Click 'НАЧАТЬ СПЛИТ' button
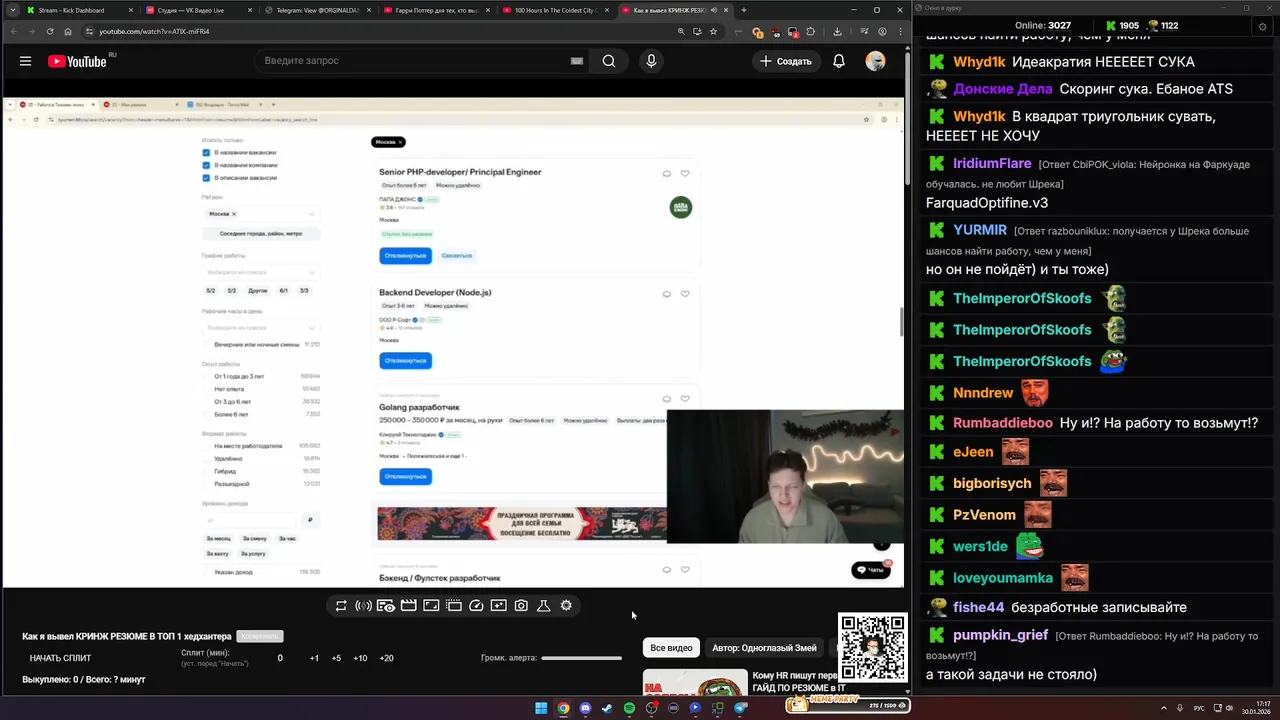 60,658
